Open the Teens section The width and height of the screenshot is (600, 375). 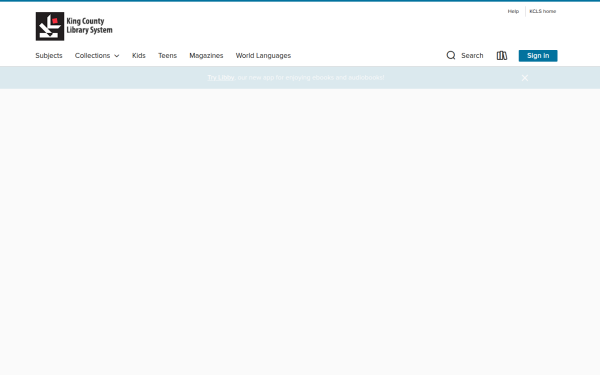tap(168, 55)
